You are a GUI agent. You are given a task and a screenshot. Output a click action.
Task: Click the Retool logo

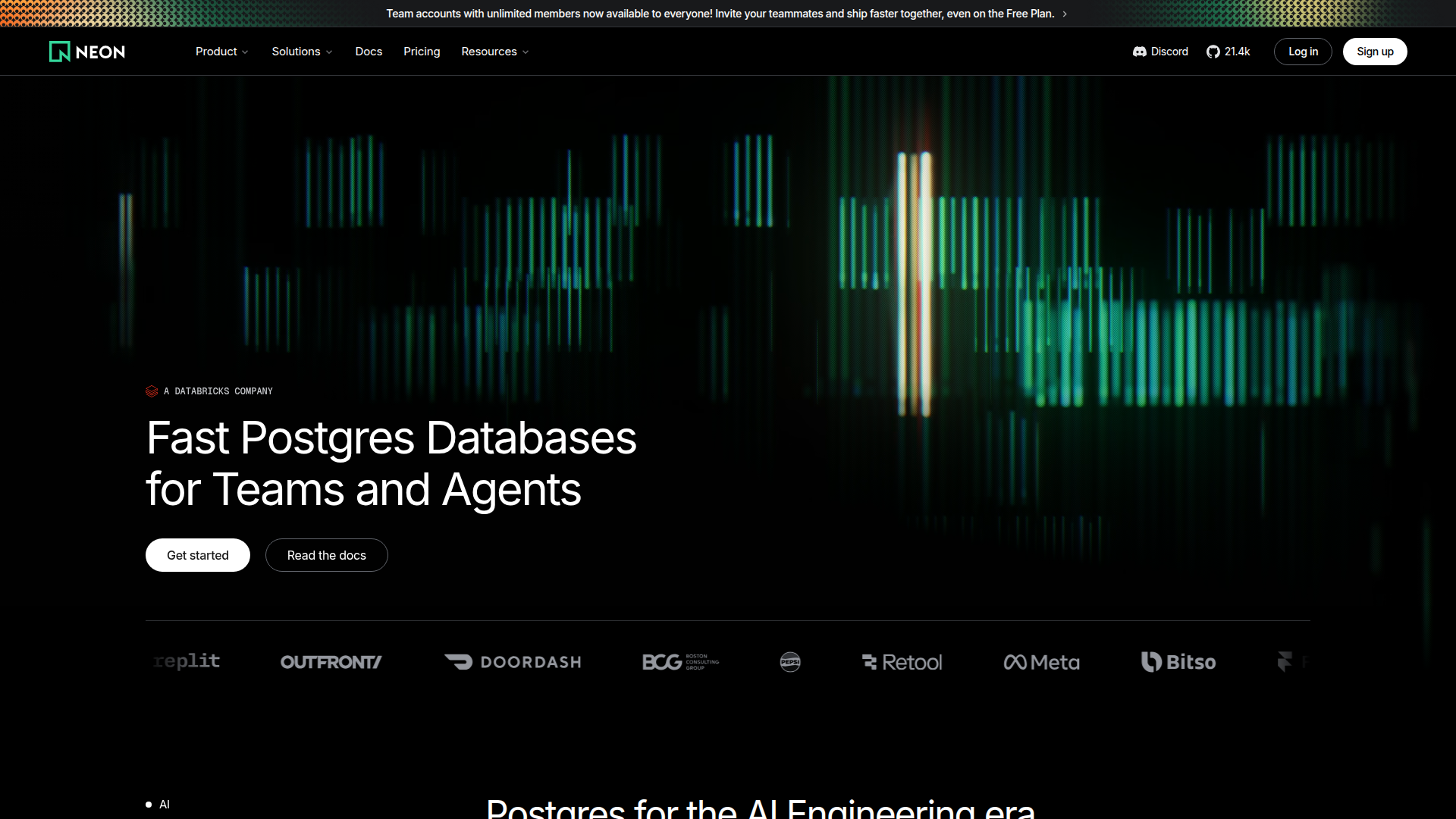click(902, 662)
